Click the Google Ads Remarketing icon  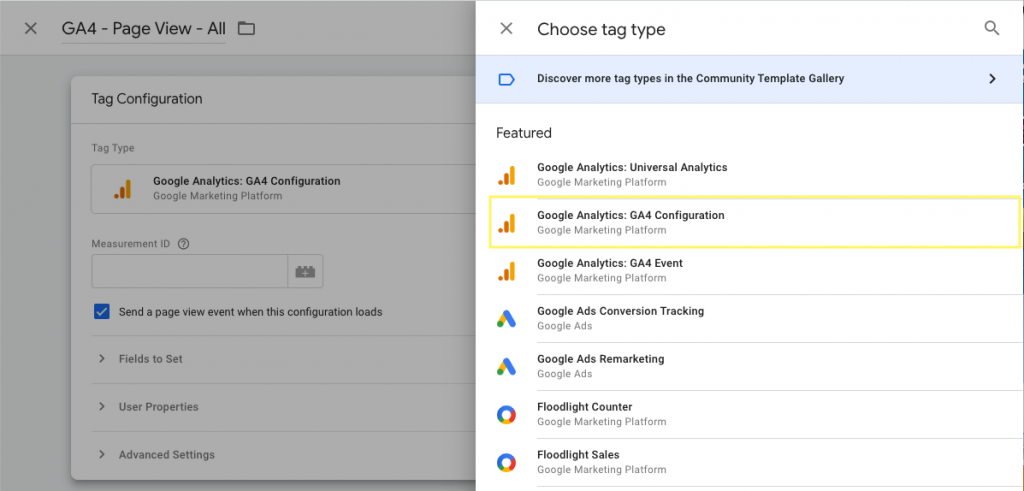click(507, 366)
